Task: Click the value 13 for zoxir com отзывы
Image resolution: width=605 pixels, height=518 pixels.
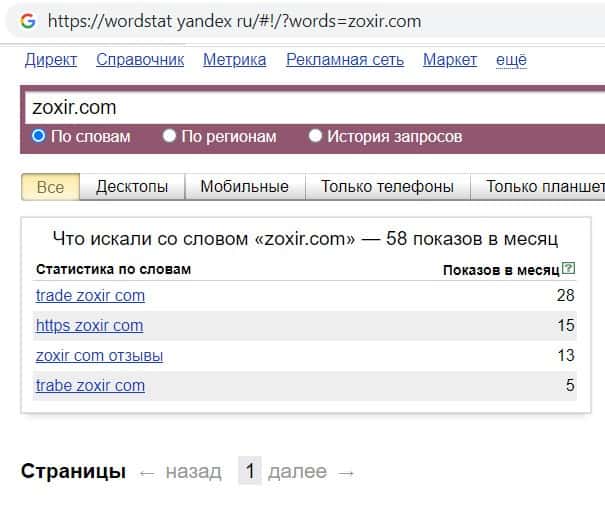Action: 566,355
